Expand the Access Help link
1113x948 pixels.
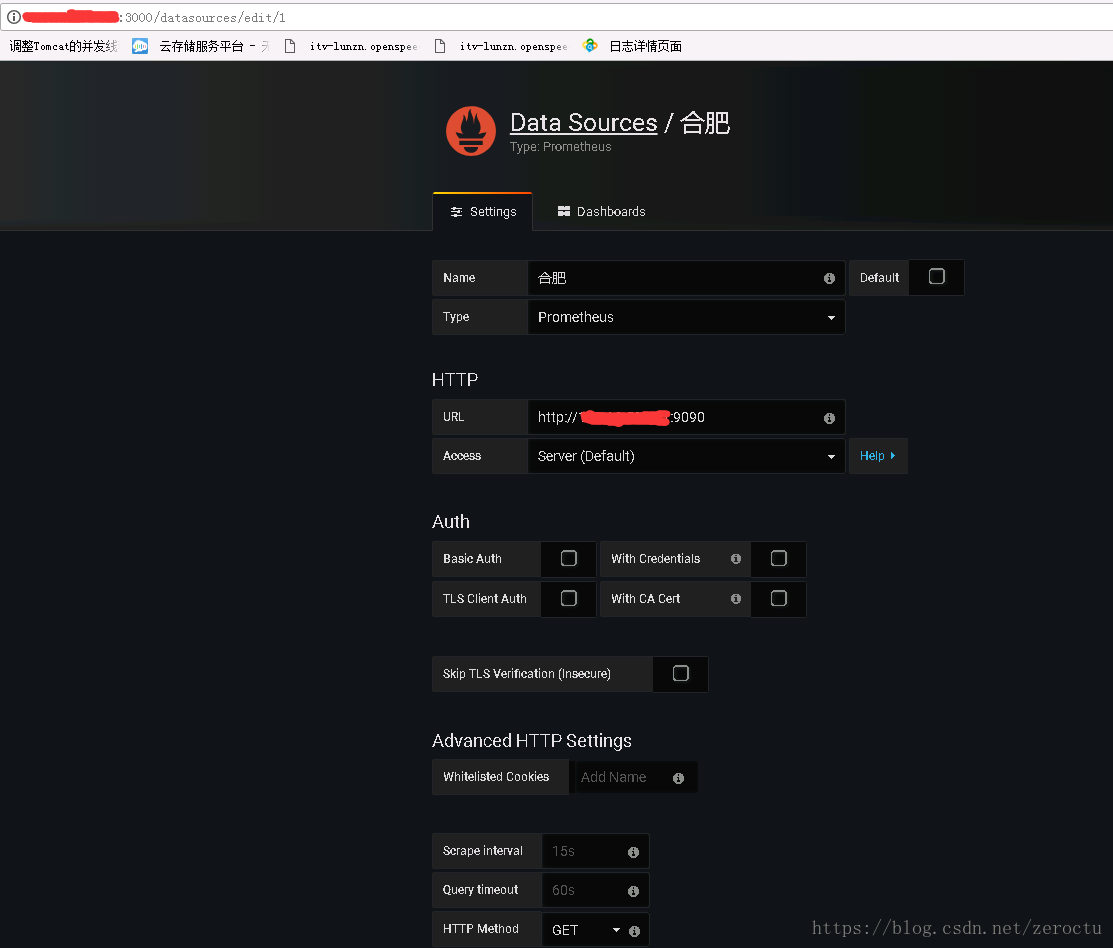click(x=878, y=456)
